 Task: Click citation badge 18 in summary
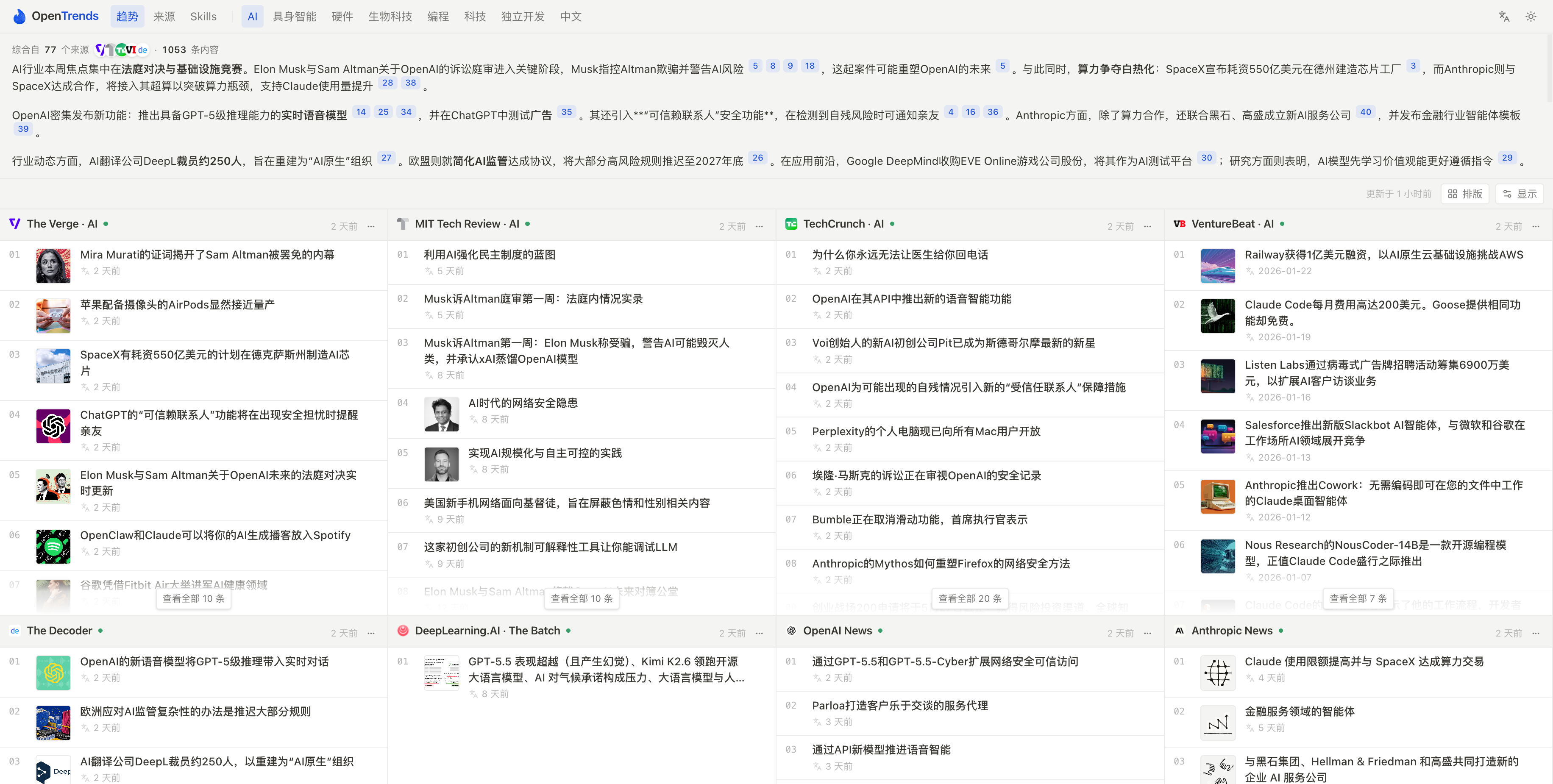coord(810,66)
